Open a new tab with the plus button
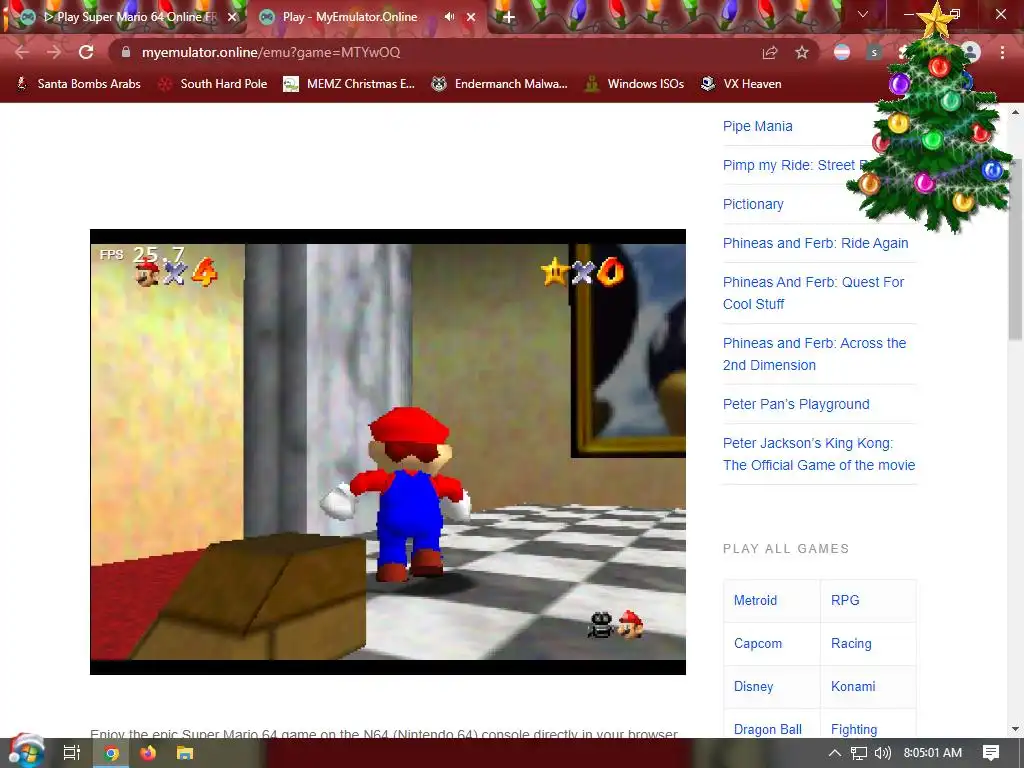1024x768 pixels. pyautogui.click(x=509, y=18)
